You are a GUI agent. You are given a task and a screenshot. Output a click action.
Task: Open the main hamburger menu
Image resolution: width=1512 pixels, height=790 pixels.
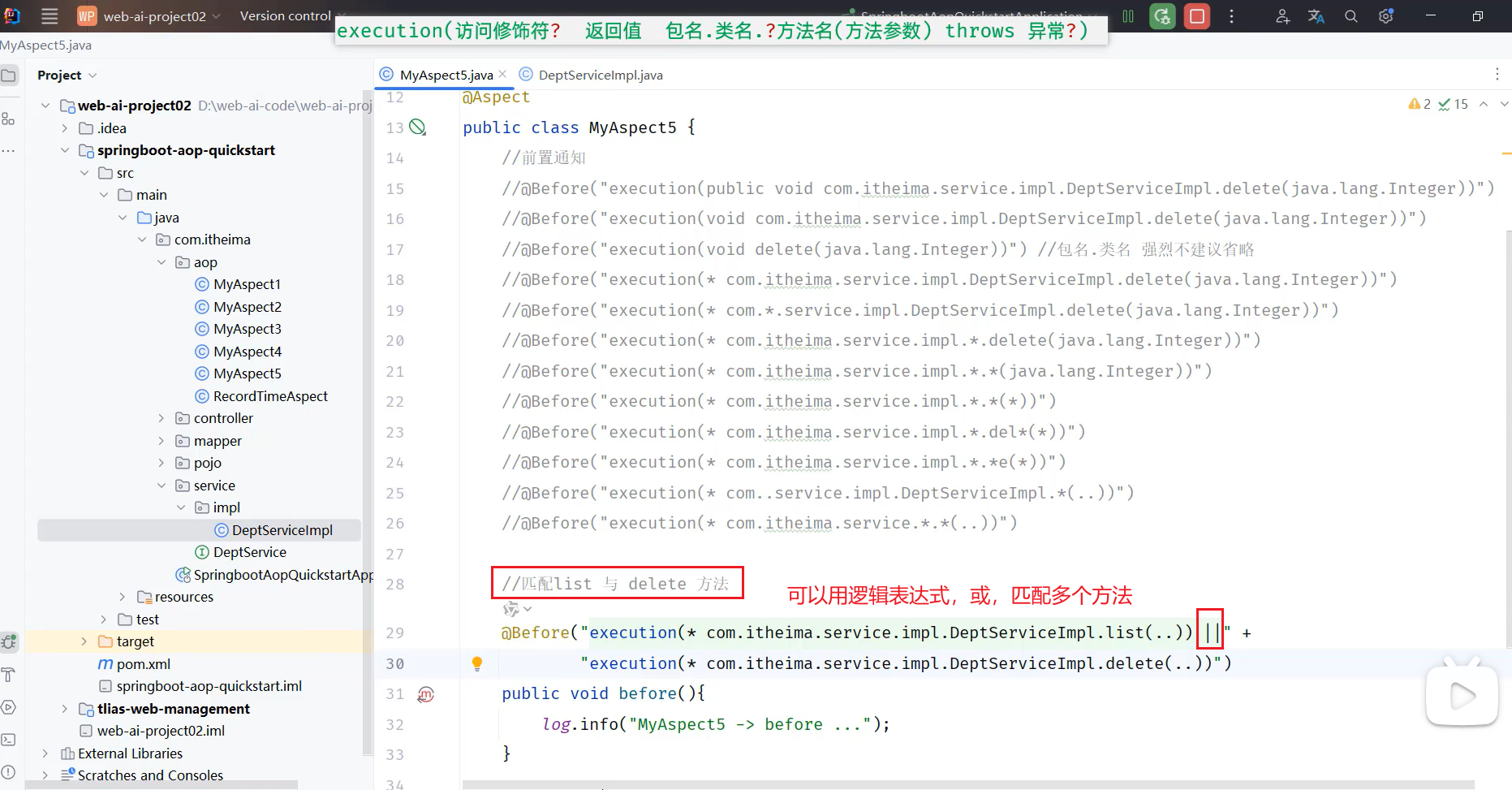[x=50, y=16]
